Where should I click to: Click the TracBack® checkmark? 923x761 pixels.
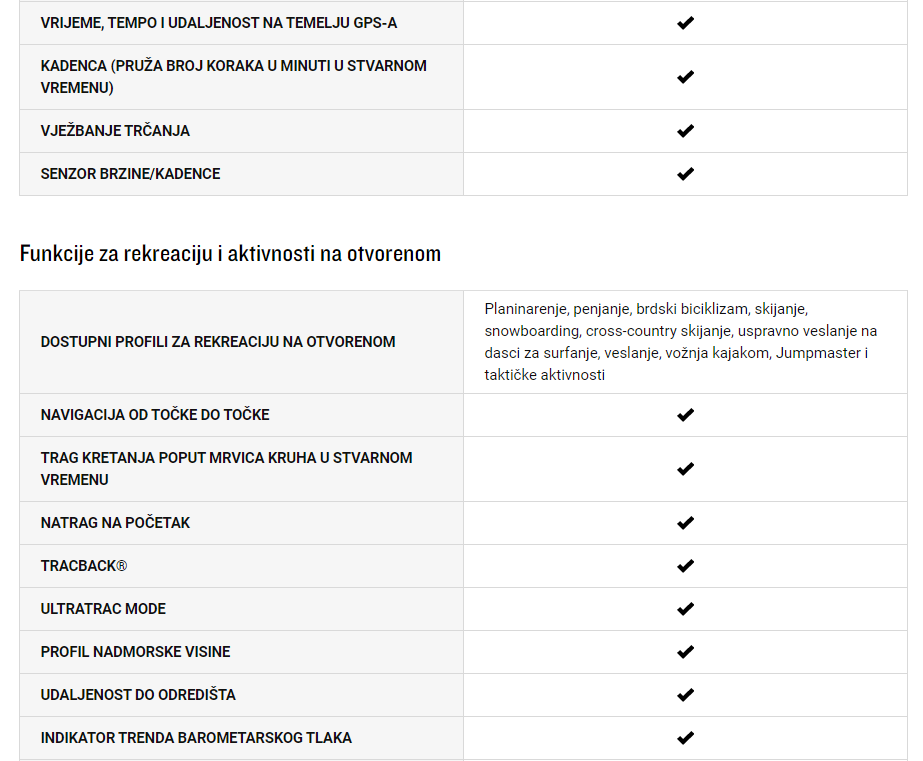685,566
